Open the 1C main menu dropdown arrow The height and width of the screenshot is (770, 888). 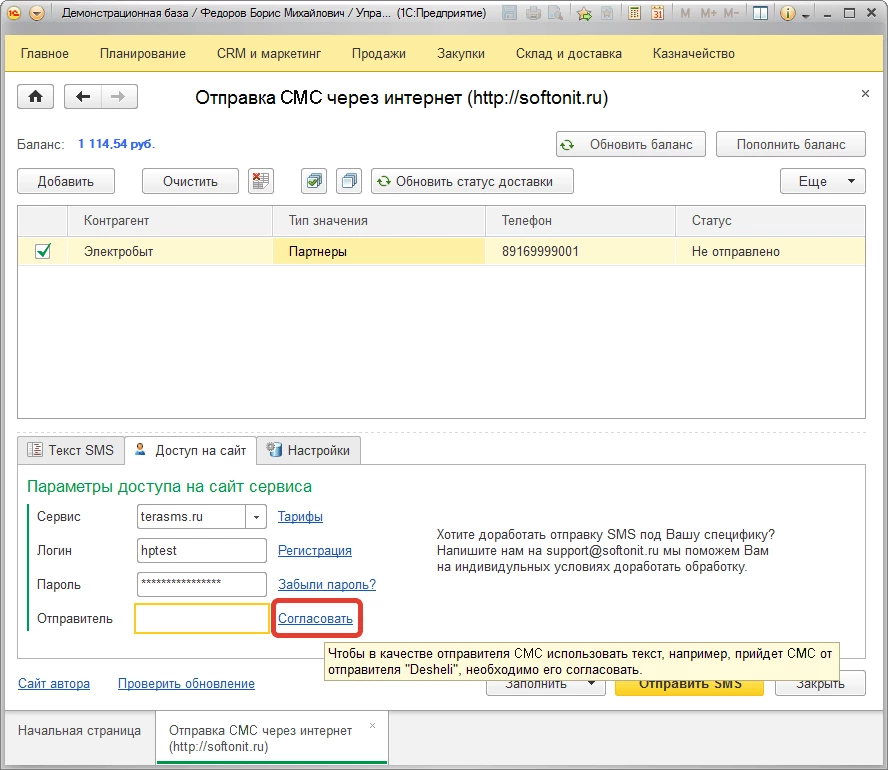point(37,14)
